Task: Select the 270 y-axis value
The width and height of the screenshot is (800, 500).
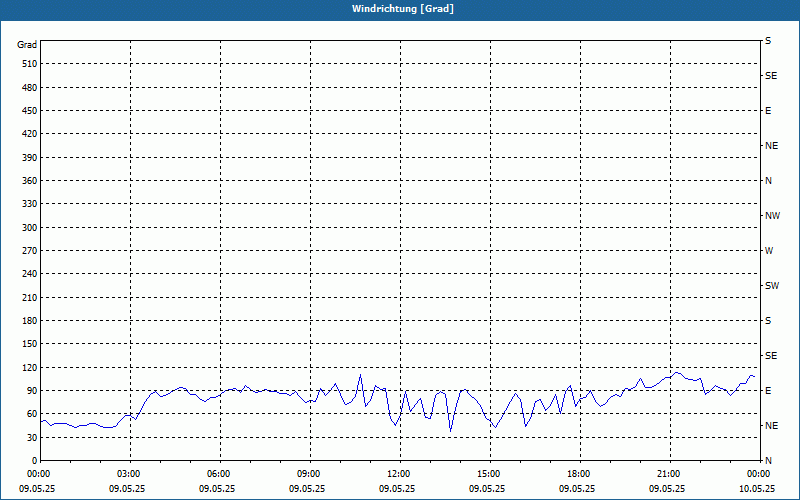Action: tap(30, 251)
